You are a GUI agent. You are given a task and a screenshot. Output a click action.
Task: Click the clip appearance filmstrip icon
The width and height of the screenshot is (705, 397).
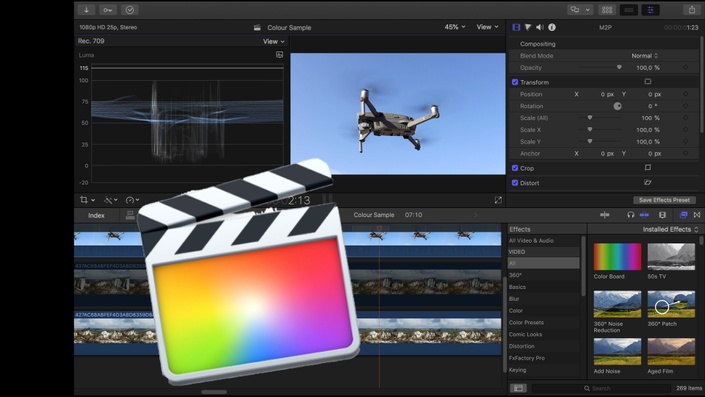point(662,215)
